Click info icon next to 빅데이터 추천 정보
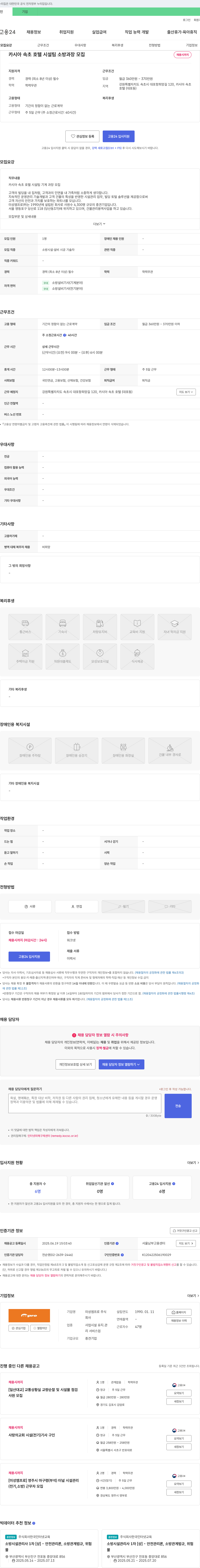 [x=34, y=1523]
